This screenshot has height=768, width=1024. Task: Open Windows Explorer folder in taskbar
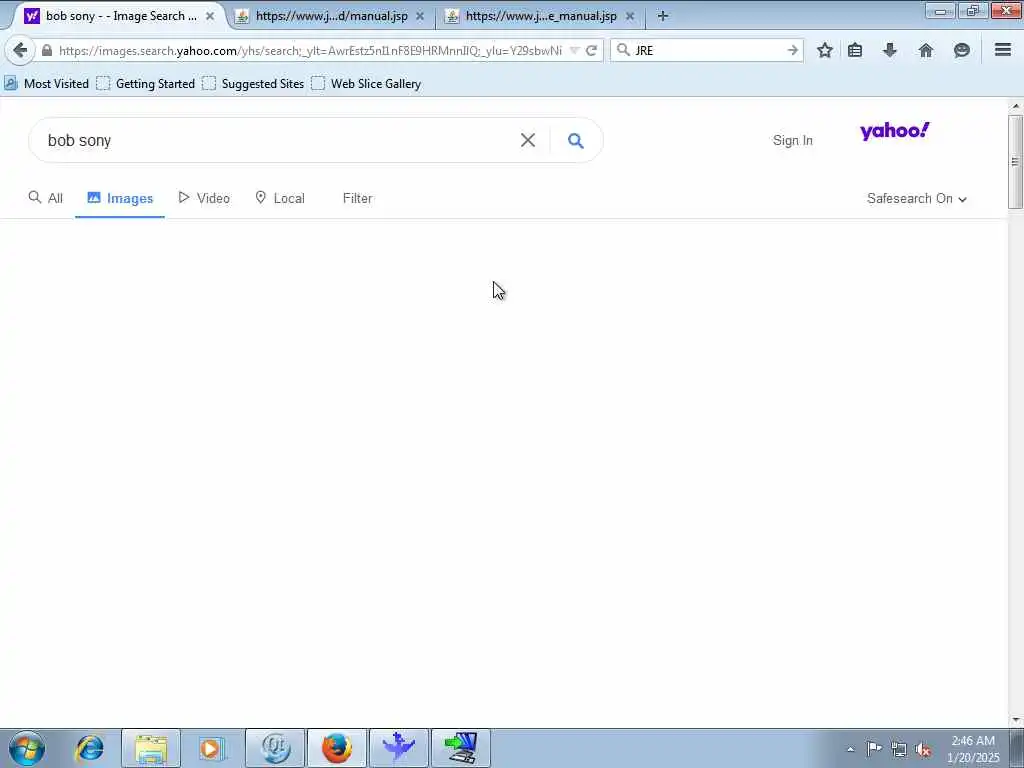tap(151, 748)
